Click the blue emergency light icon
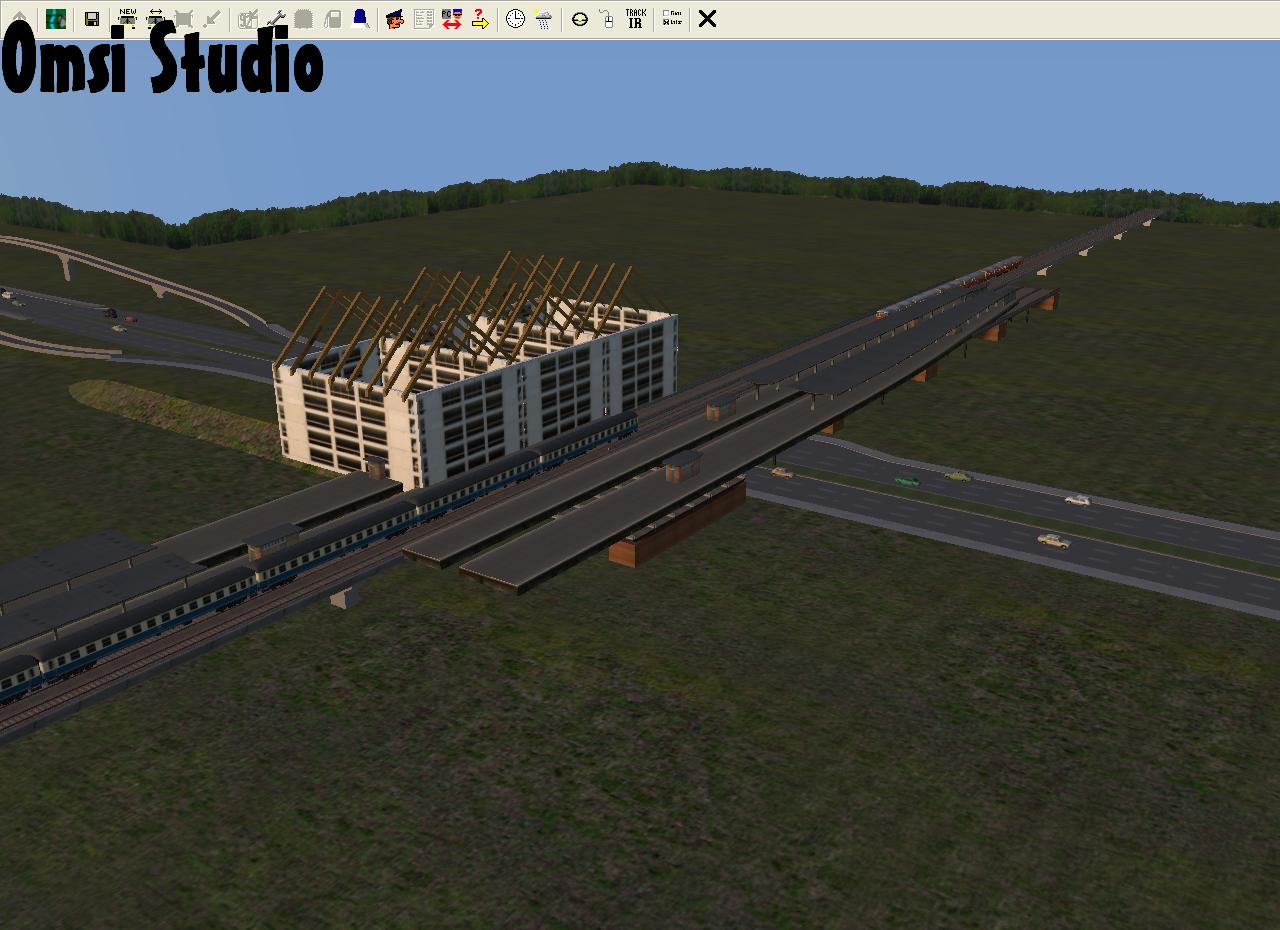 [x=360, y=19]
